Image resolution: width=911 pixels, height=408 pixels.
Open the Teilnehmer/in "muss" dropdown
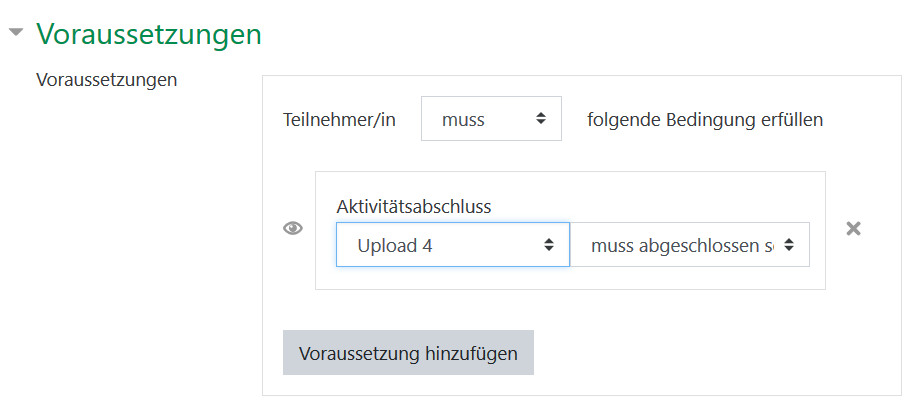[491, 119]
